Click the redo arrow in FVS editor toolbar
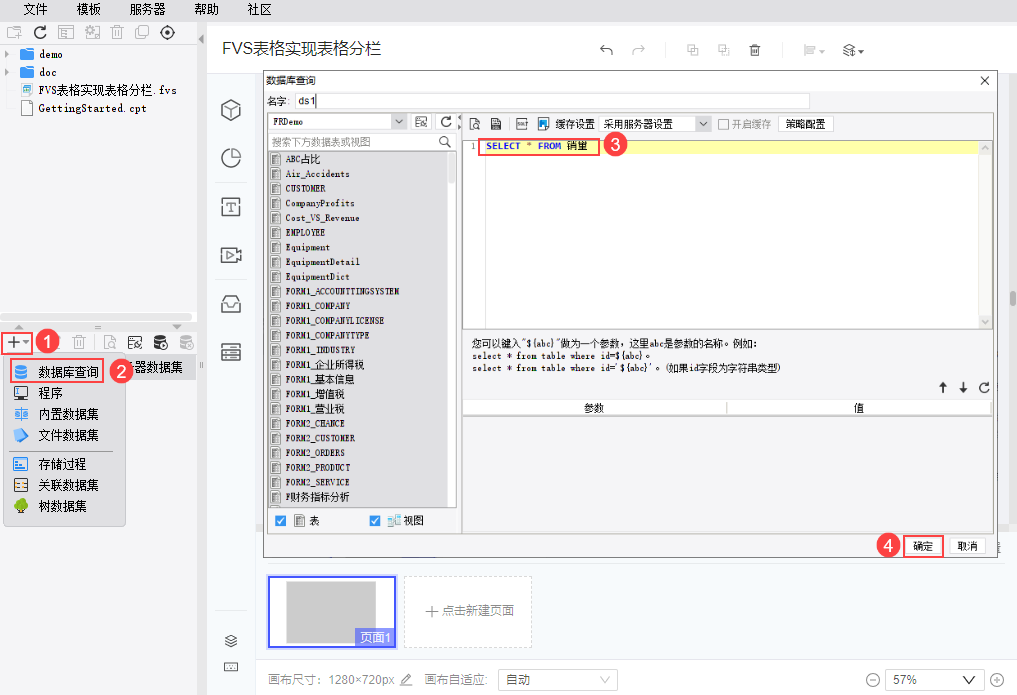The width and height of the screenshot is (1017, 695). [639, 50]
